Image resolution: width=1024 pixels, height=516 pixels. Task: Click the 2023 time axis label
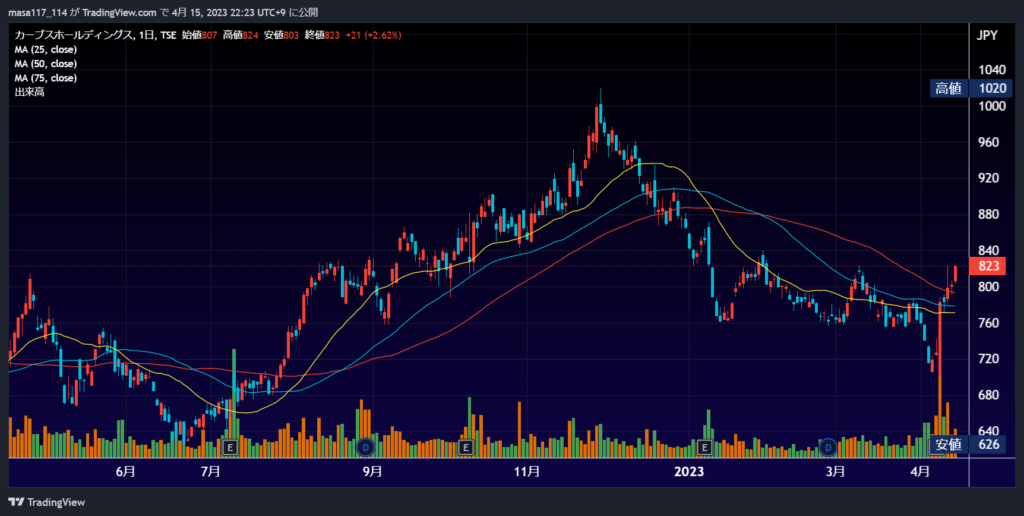tap(689, 471)
